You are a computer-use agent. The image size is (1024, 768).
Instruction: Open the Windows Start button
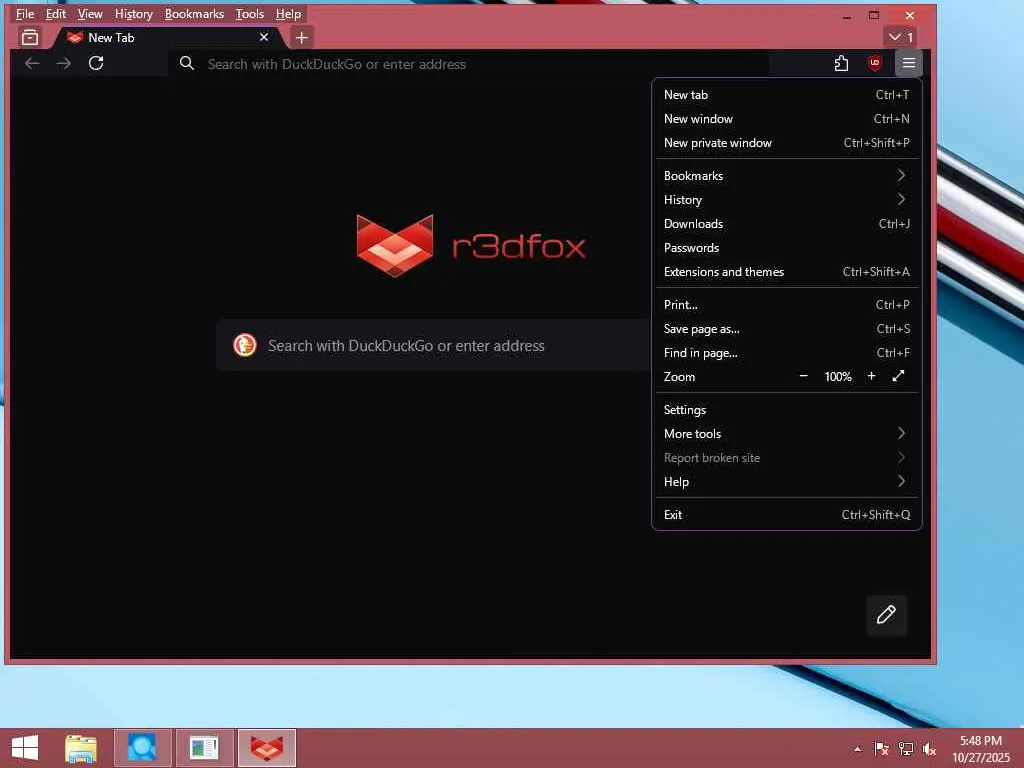pyautogui.click(x=25, y=748)
